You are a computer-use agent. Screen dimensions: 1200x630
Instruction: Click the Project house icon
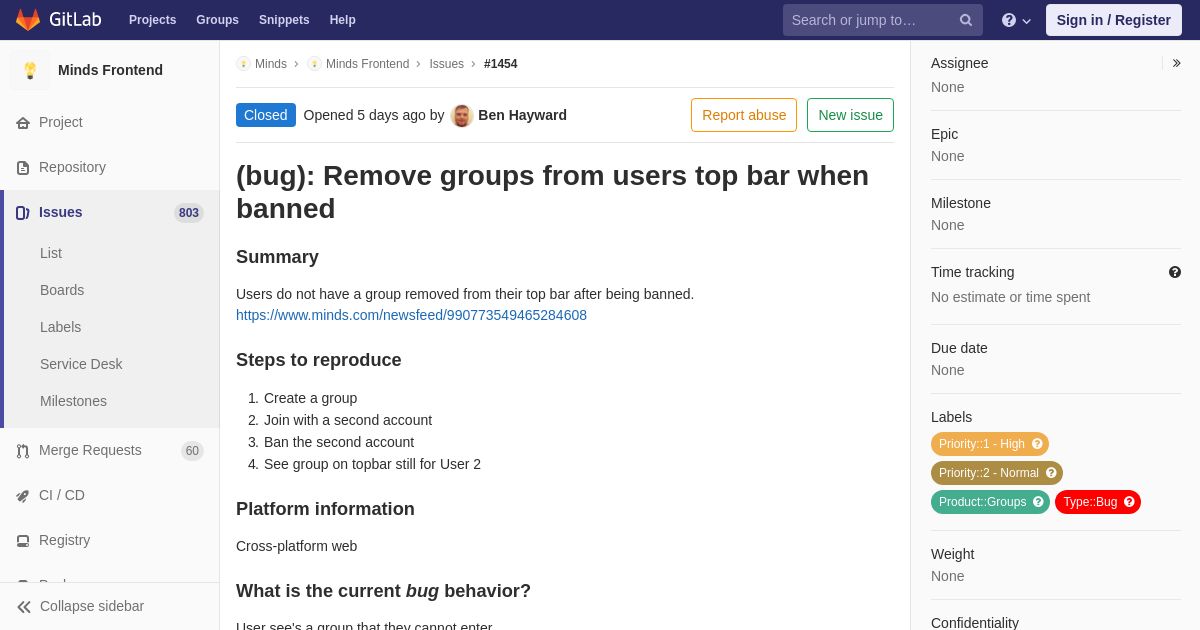23,123
